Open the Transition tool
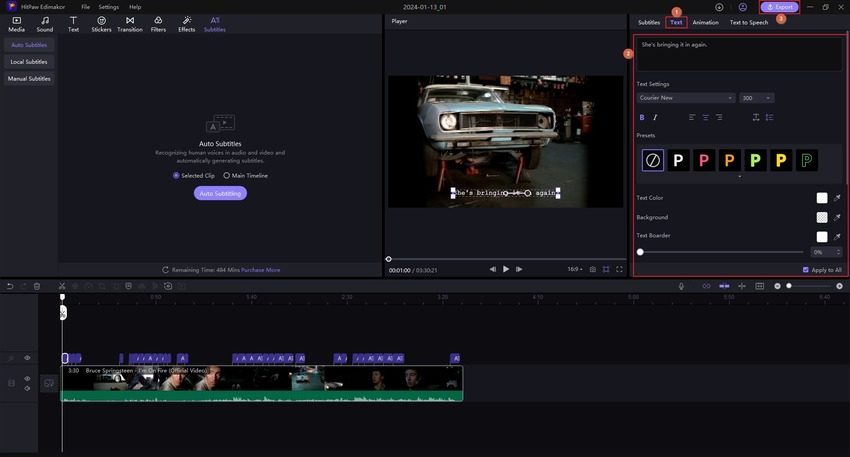 click(130, 24)
